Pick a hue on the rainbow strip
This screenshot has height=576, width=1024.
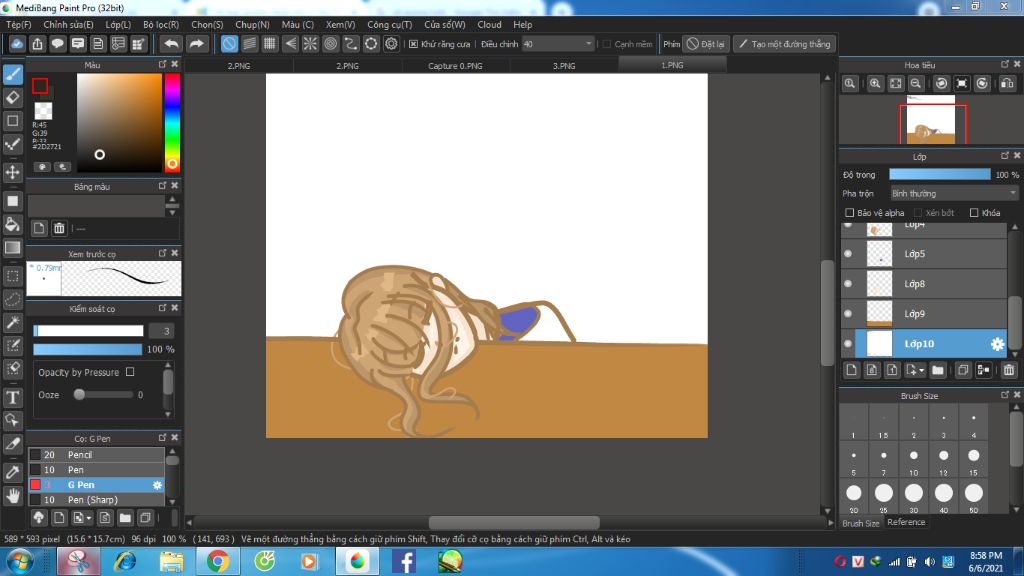[x=172, y=122]
